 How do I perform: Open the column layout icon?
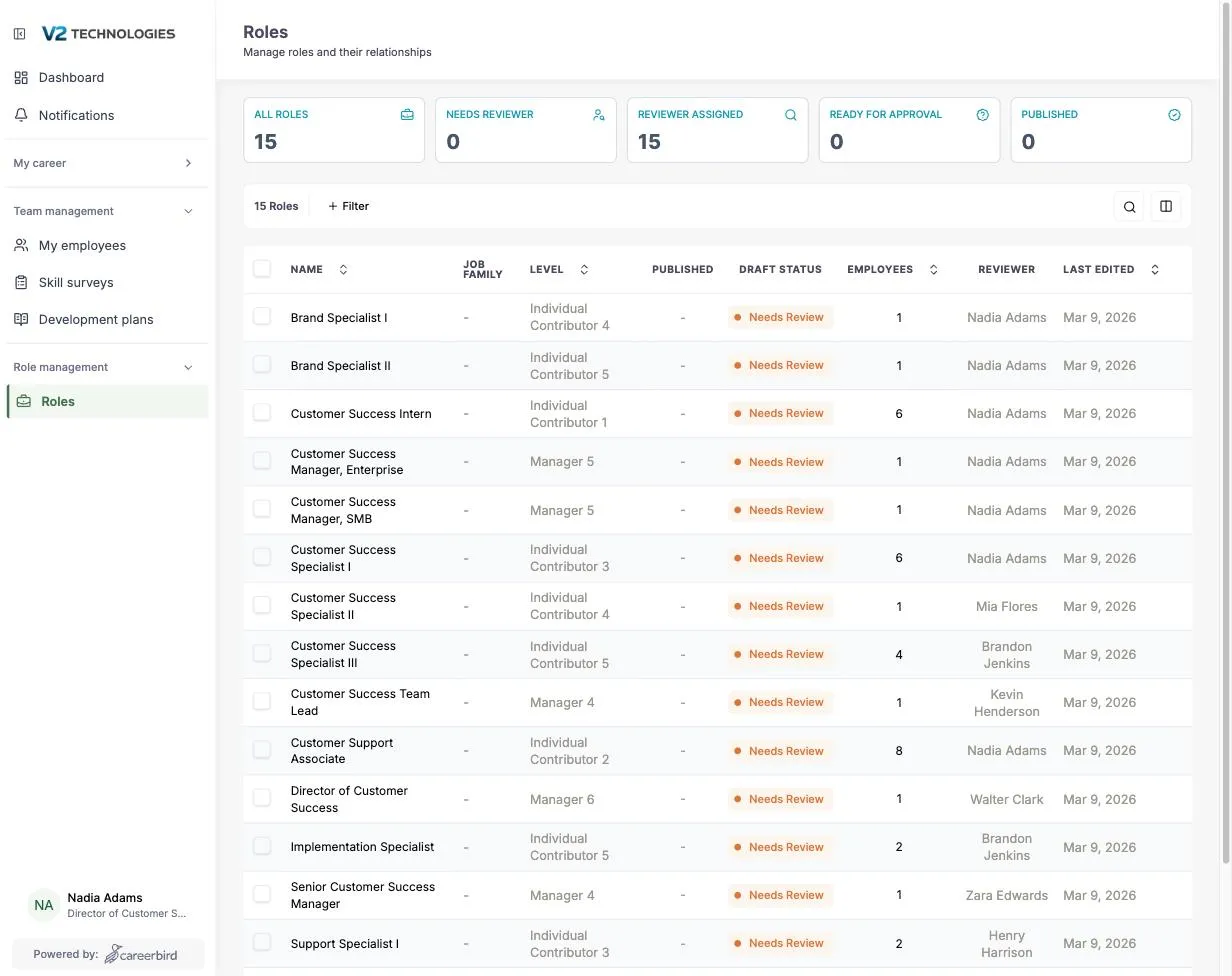1166,207
